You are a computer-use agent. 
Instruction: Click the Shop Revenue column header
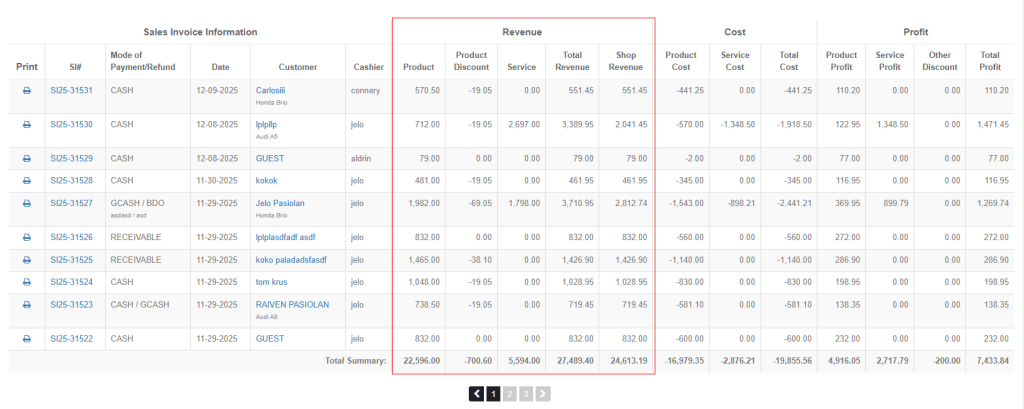click(626, 61)
